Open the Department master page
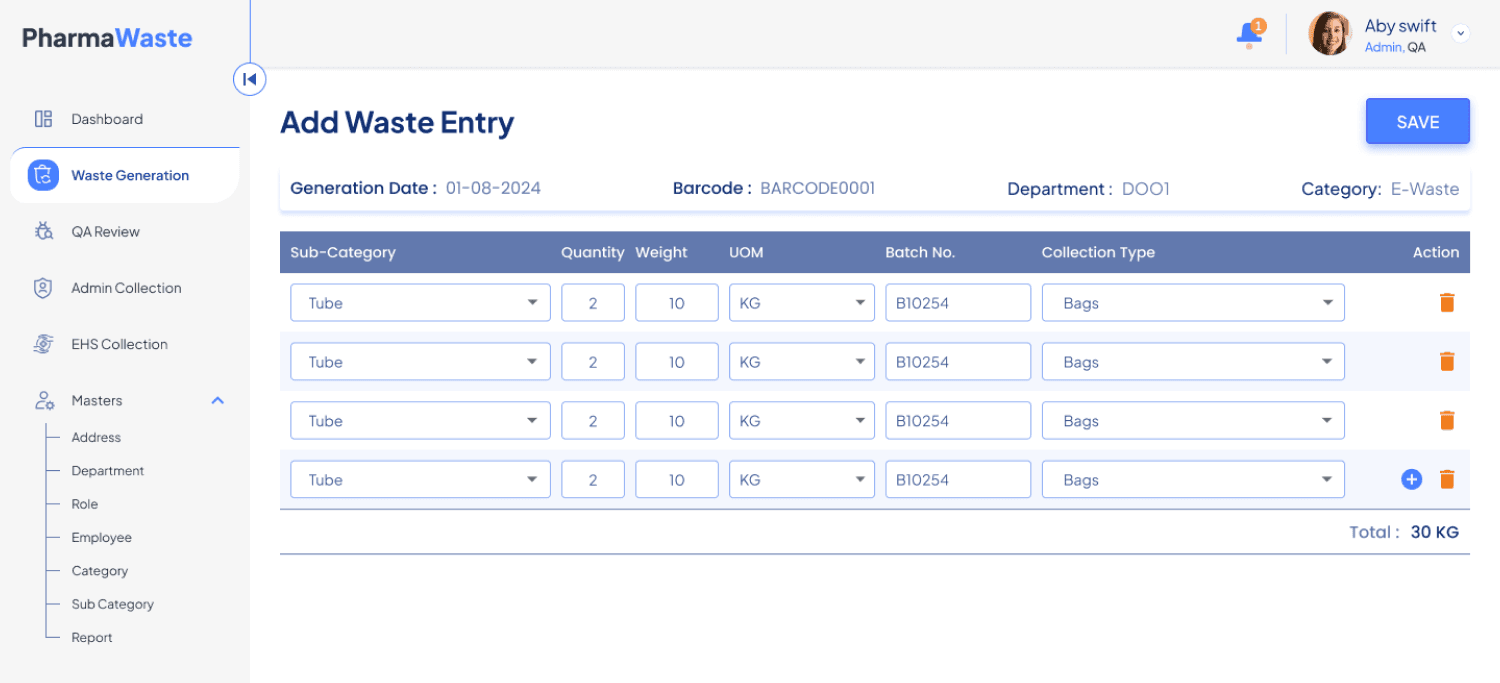This screenshot has height=683, width=1500. click(x=107, y=470)
